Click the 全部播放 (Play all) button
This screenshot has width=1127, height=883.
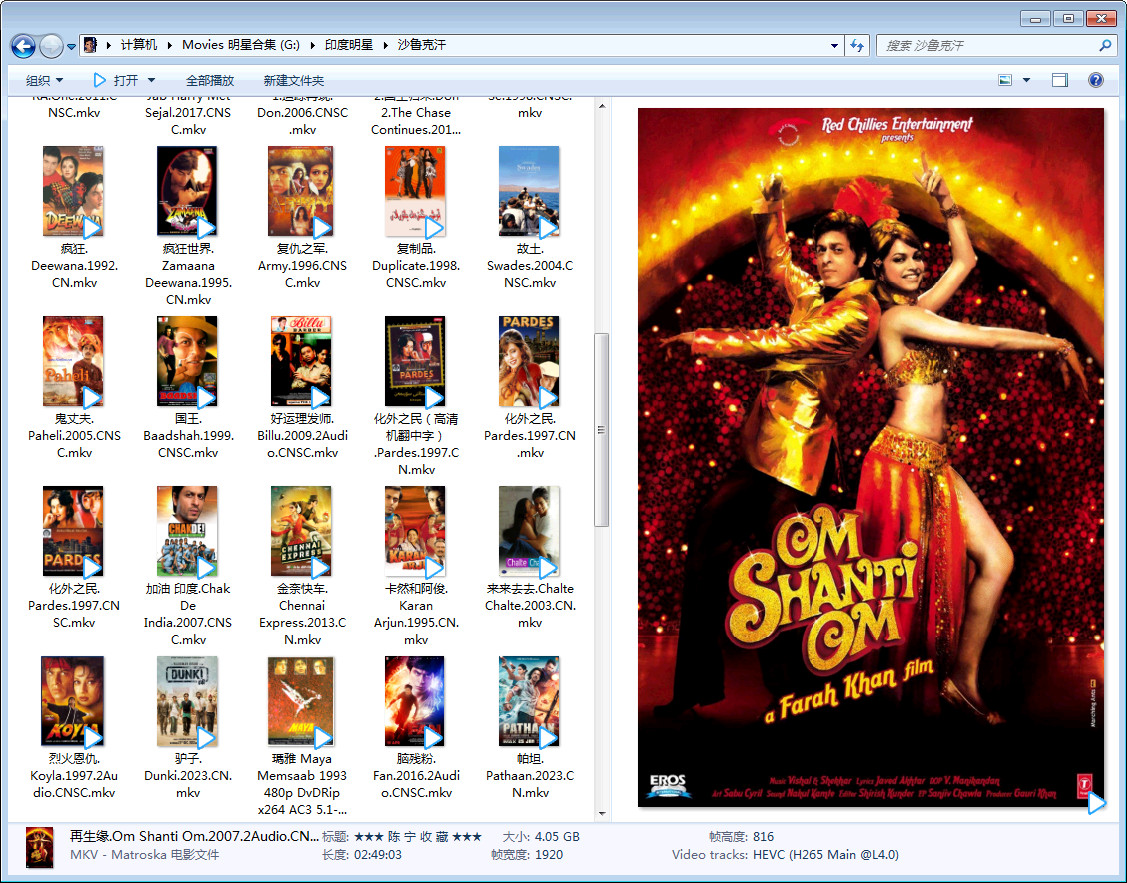coord(210,80)
